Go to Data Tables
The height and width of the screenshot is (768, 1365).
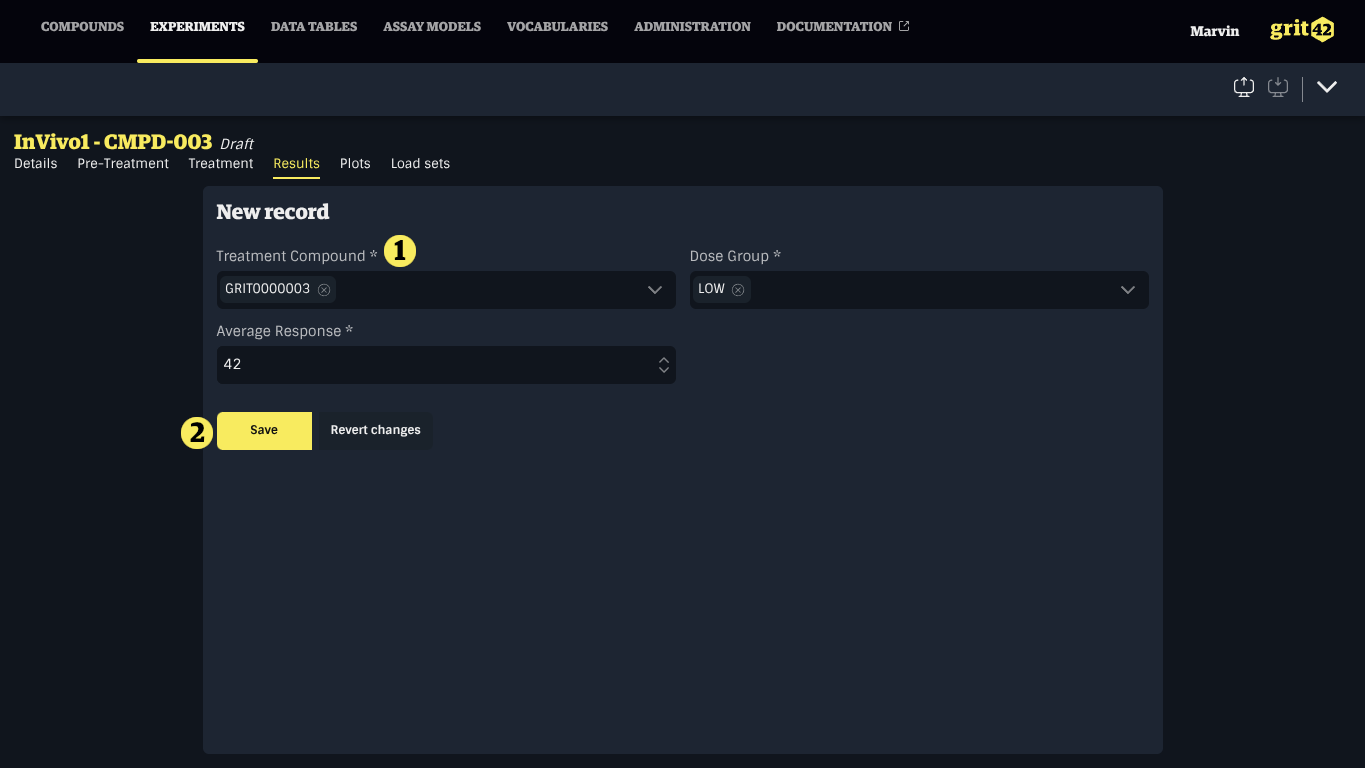[x=314, y=27]
